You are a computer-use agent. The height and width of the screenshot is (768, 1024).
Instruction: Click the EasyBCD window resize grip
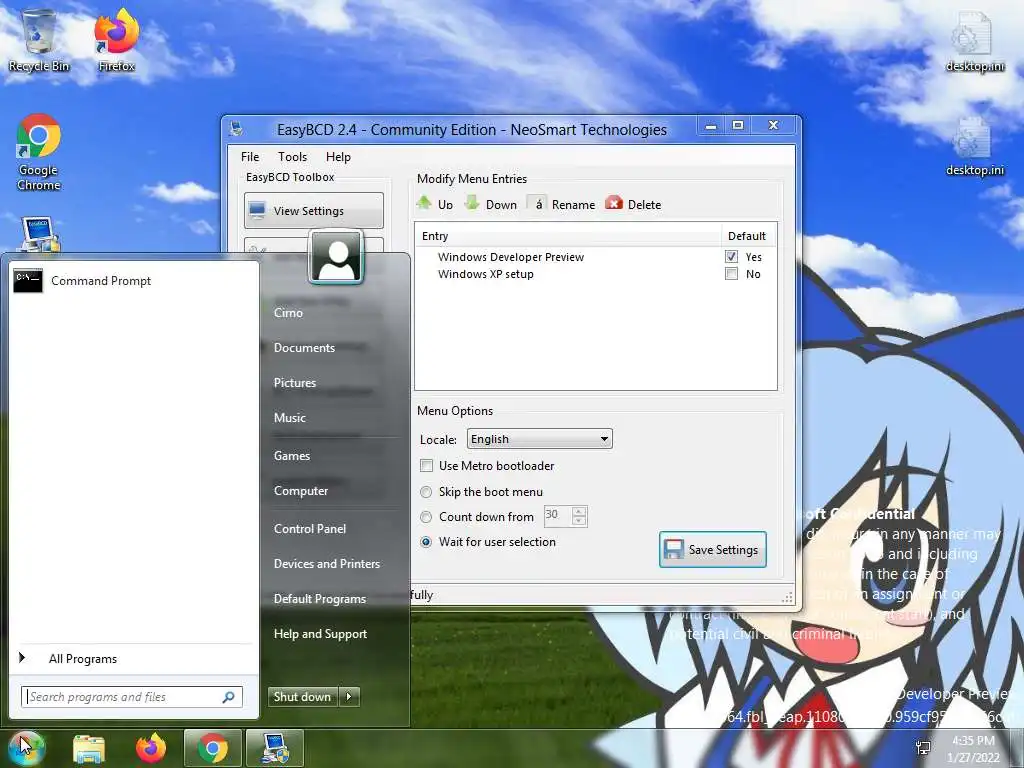pyautogui.click(x=788, y=597)
